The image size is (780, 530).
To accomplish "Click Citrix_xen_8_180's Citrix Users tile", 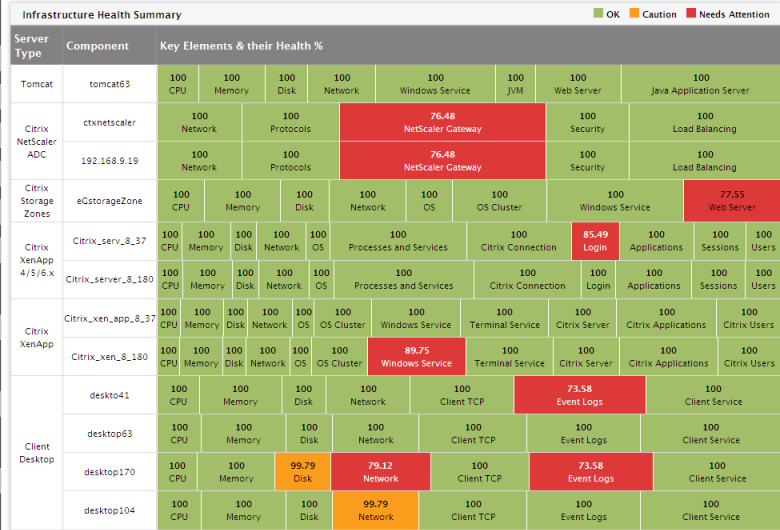I will click(x=749, y=357).
